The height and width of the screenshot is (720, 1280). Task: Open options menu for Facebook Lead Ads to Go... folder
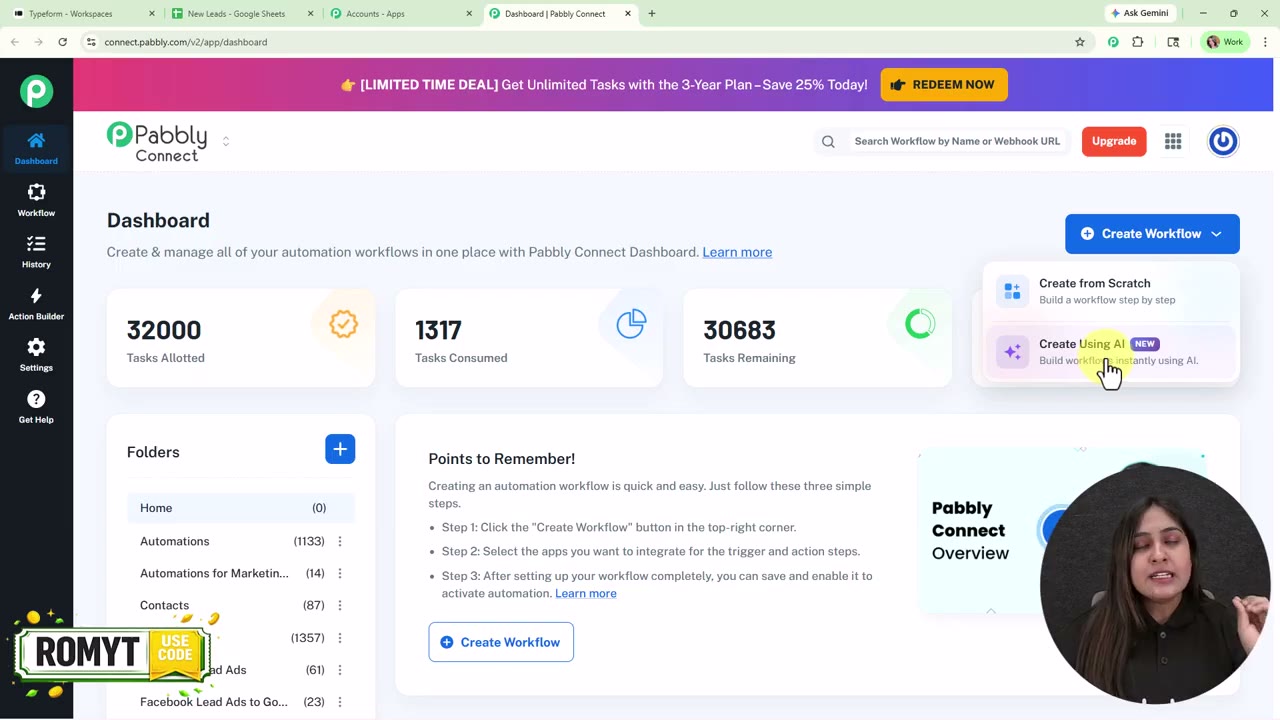pyautogui.click(x=340, y=702)
